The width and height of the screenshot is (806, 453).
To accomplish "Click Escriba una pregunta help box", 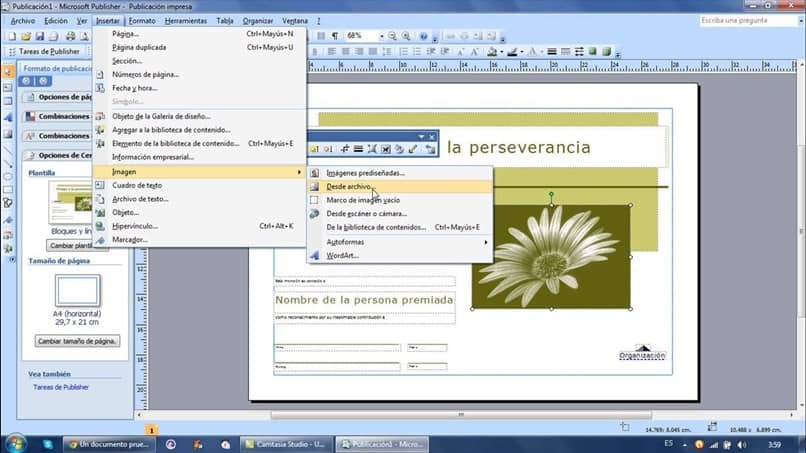I will (x=748, y=21).
